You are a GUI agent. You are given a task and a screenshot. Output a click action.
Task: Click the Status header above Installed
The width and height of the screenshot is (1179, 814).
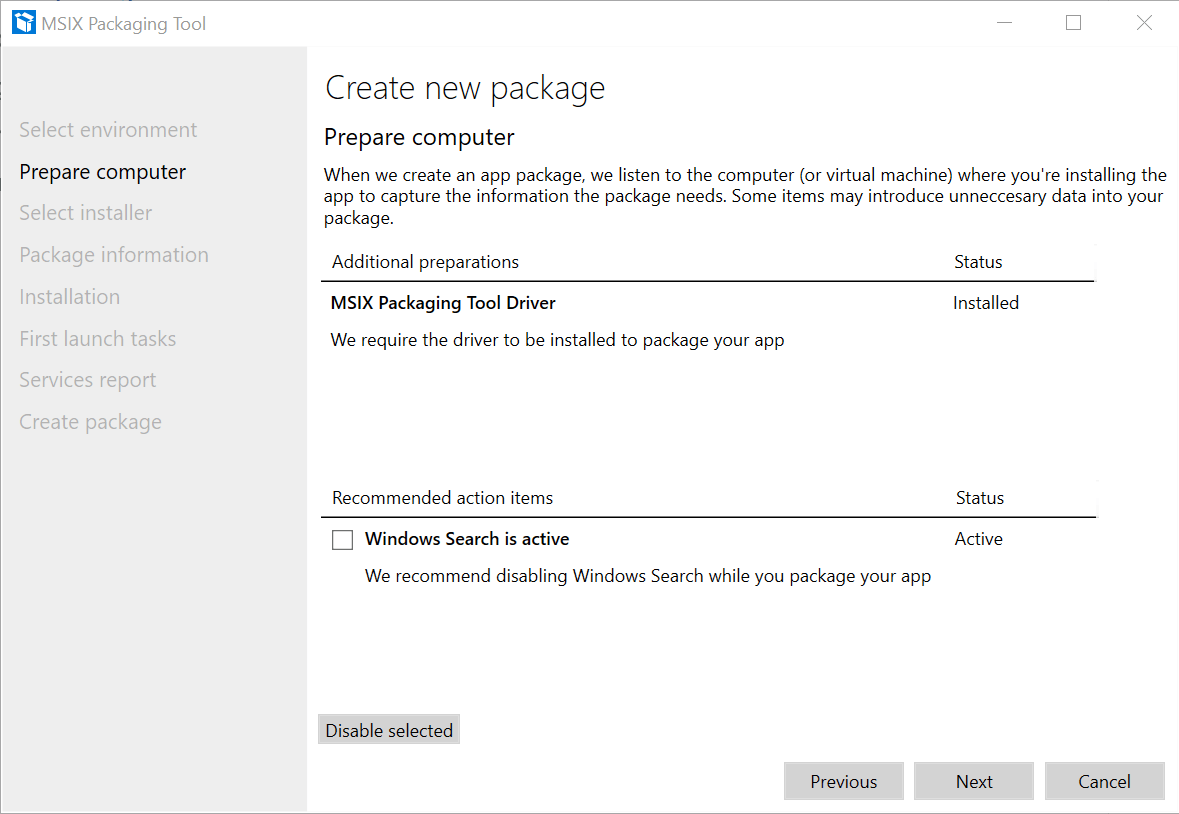pos(977,261)
